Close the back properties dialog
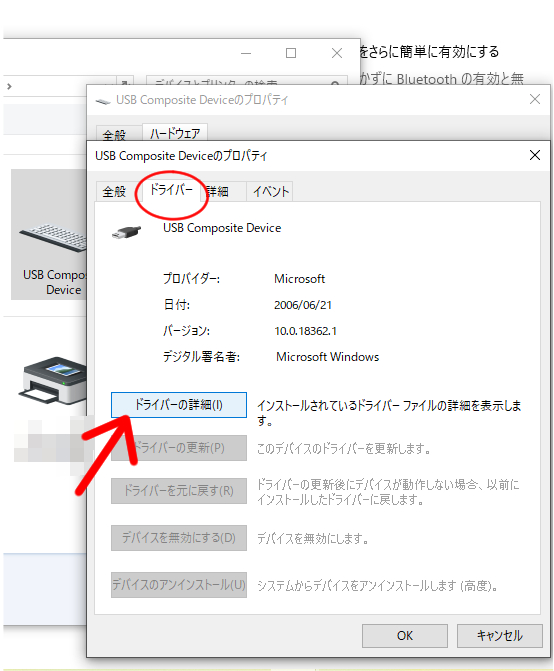This screenshot has width=554, height=671. click(x=535, y=100)
